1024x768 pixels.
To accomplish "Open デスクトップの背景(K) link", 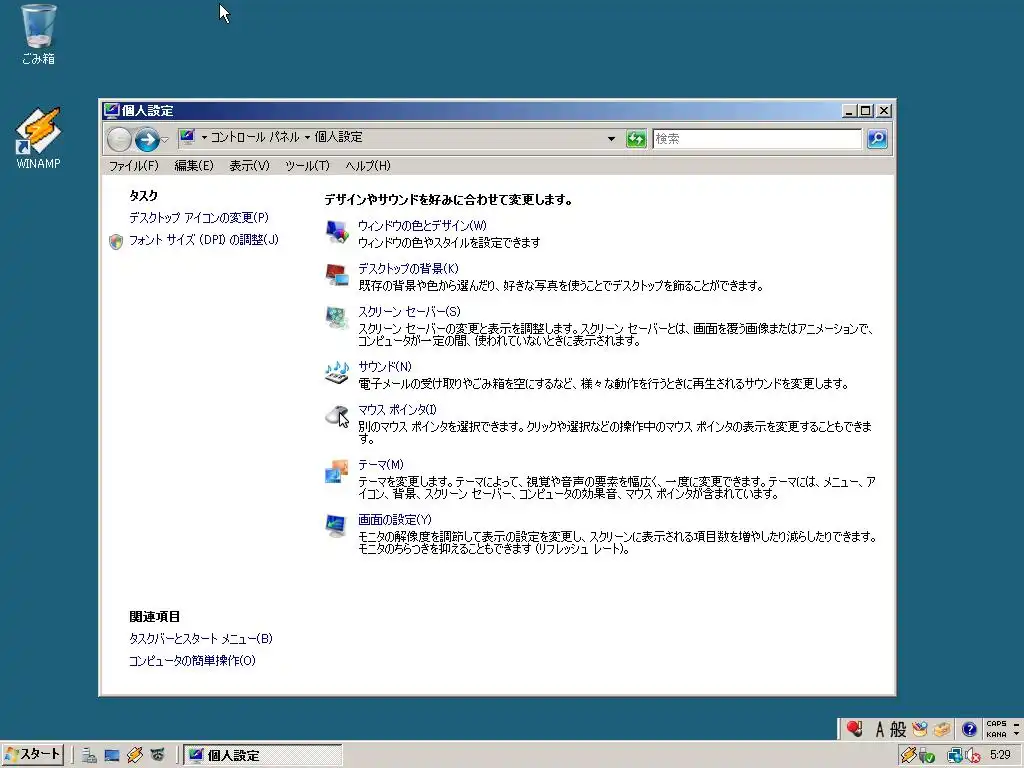I will (x=408, y=268).
